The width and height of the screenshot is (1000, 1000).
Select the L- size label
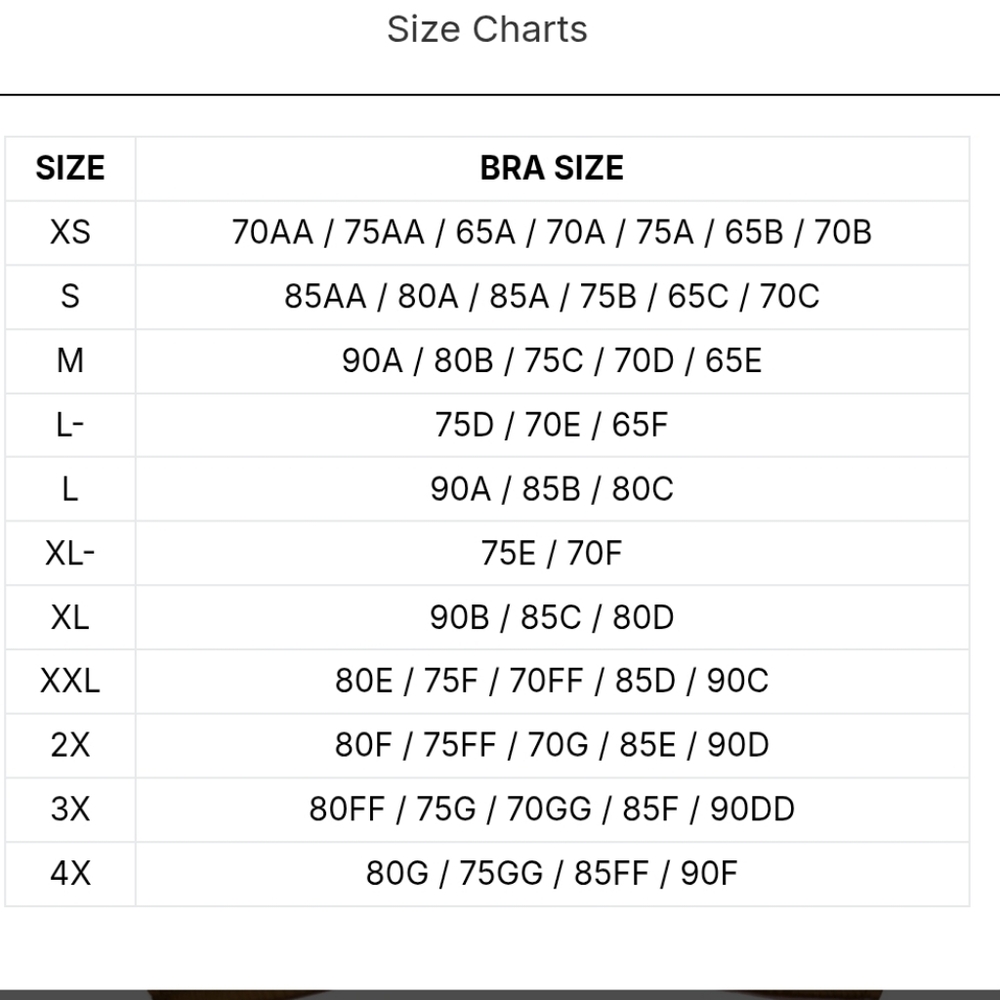[x=70, y=425]
